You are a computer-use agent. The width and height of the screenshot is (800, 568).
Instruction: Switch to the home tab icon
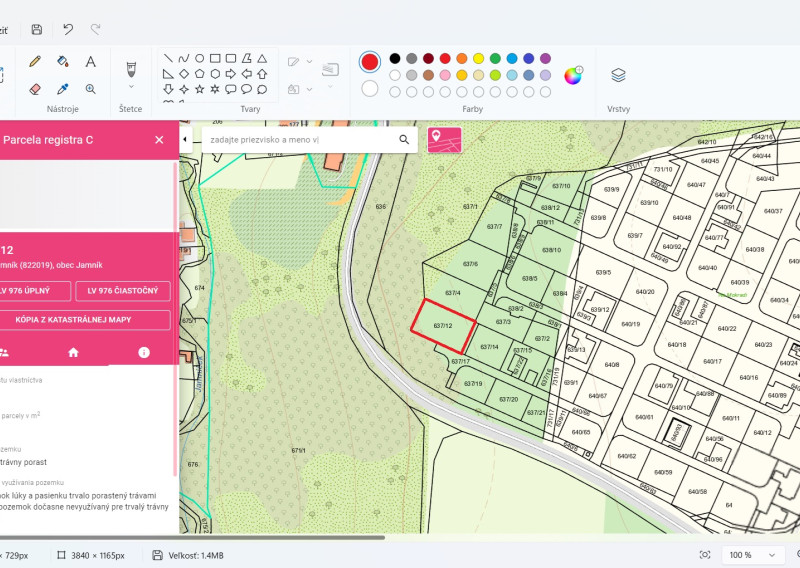(73, 352)
